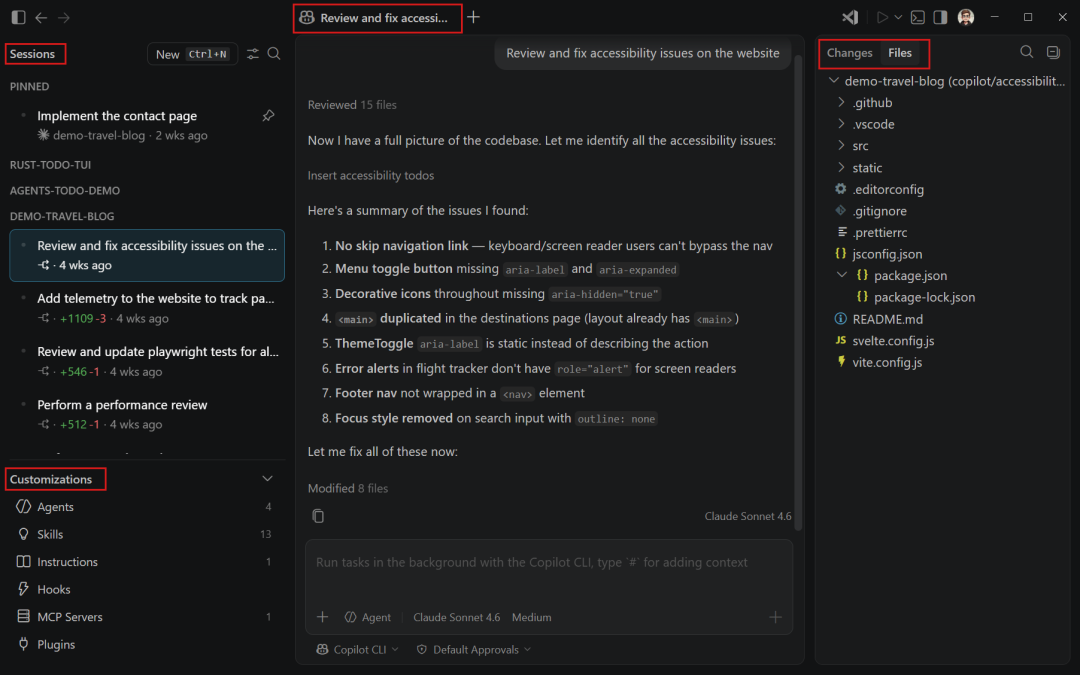The height and width of the screenshot is (675, 1080).
Task: Open the Agent mode picker
Action: 368,617
